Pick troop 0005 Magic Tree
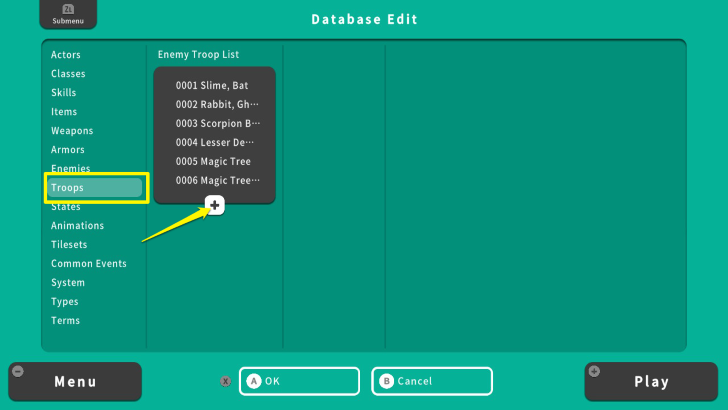728x410 pixels. (214, 162)
